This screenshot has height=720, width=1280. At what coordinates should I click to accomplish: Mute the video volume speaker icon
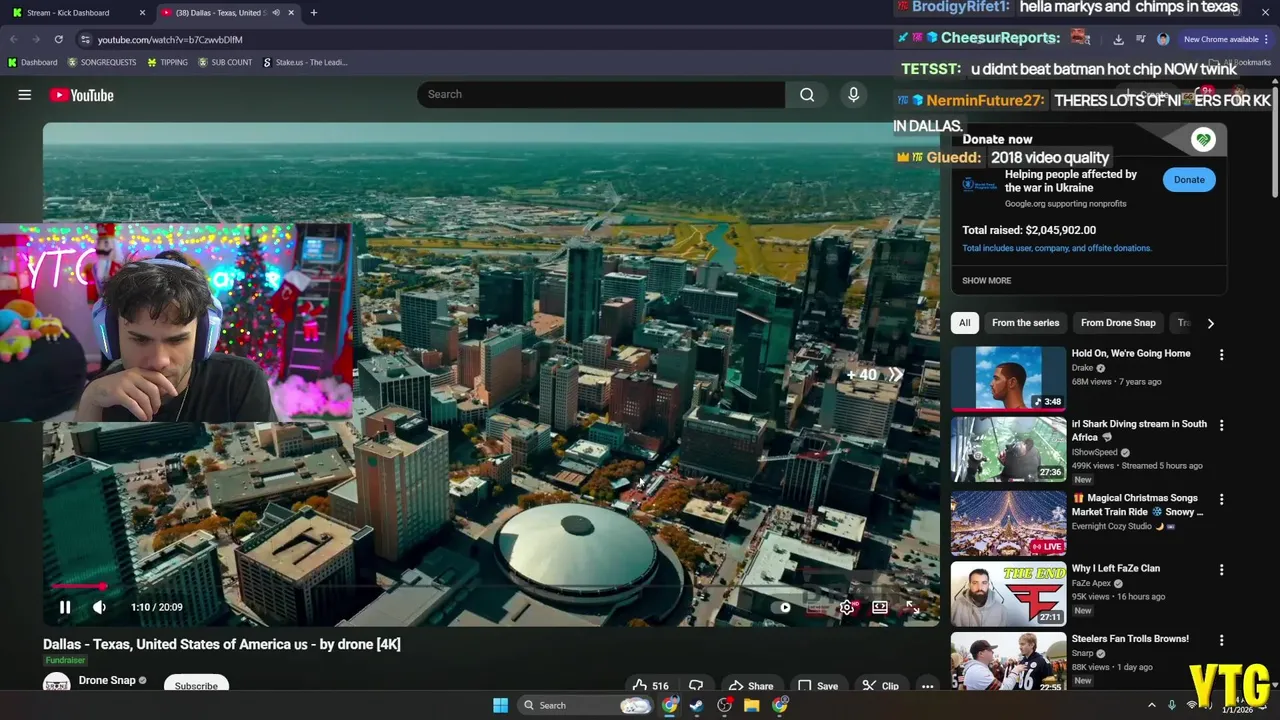point(100,607)
